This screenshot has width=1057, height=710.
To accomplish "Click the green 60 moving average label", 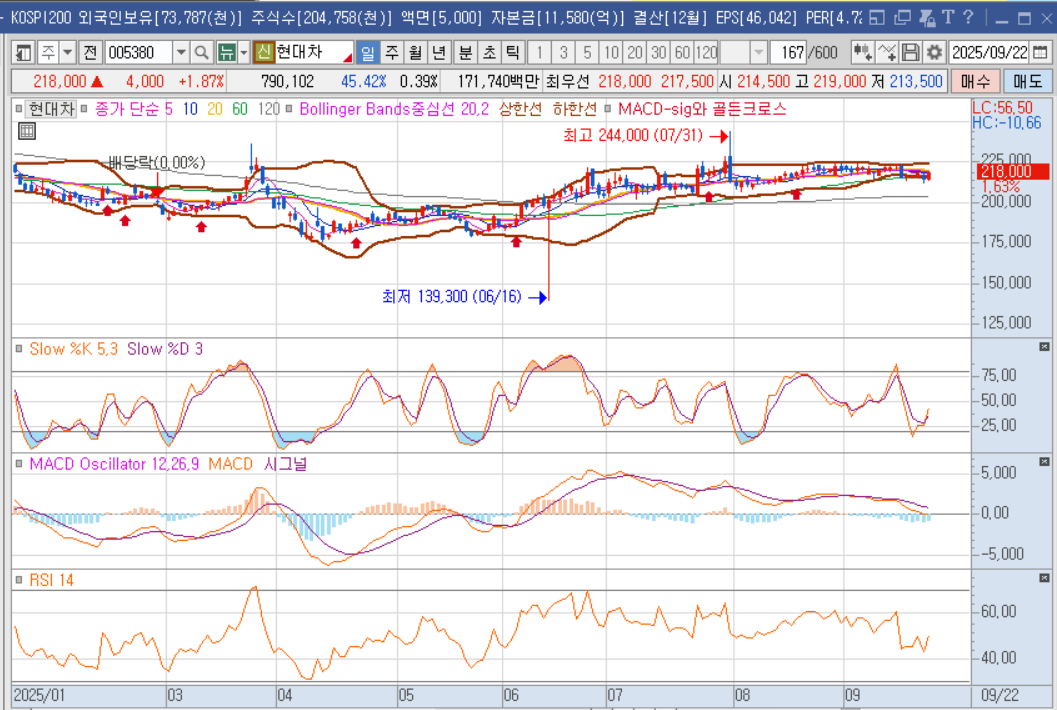I will coord(240,109).
